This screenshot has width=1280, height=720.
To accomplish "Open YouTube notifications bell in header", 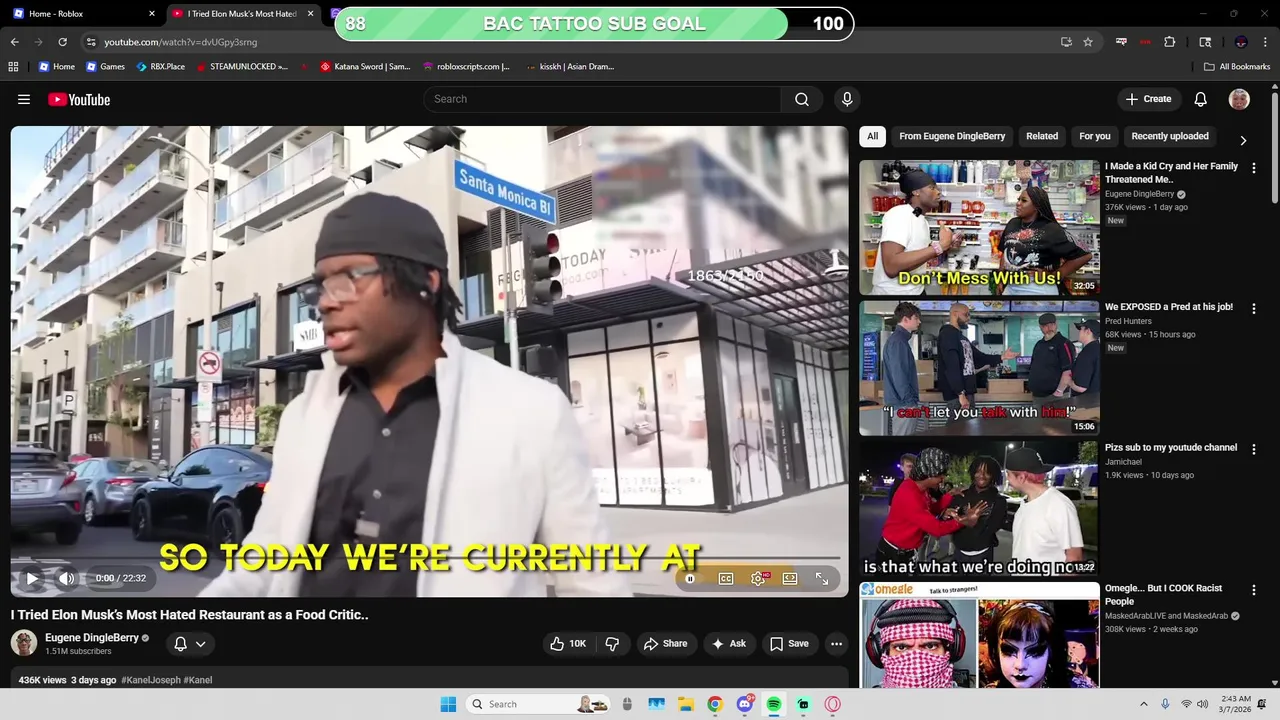I will (1201, 99).
